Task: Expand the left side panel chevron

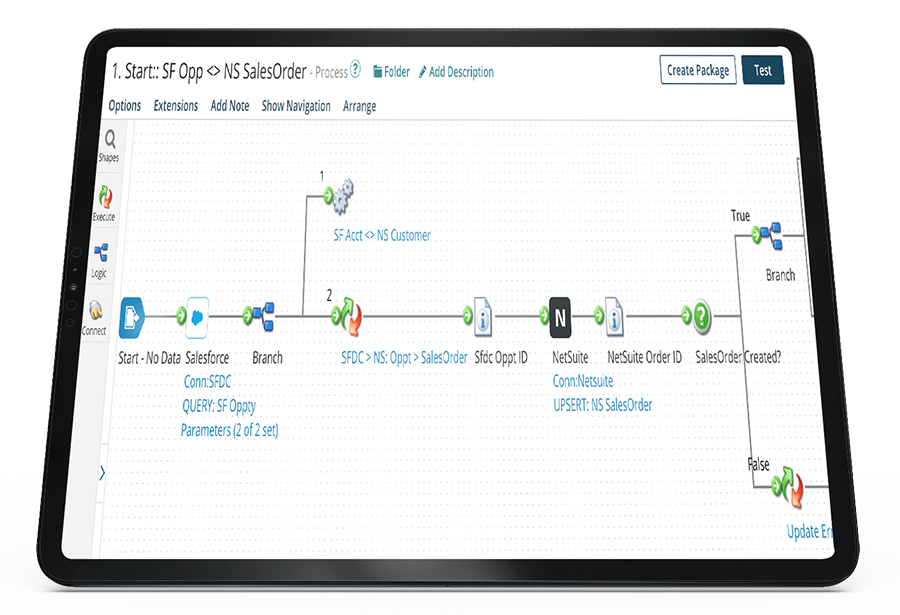Action: coord(102,474)
